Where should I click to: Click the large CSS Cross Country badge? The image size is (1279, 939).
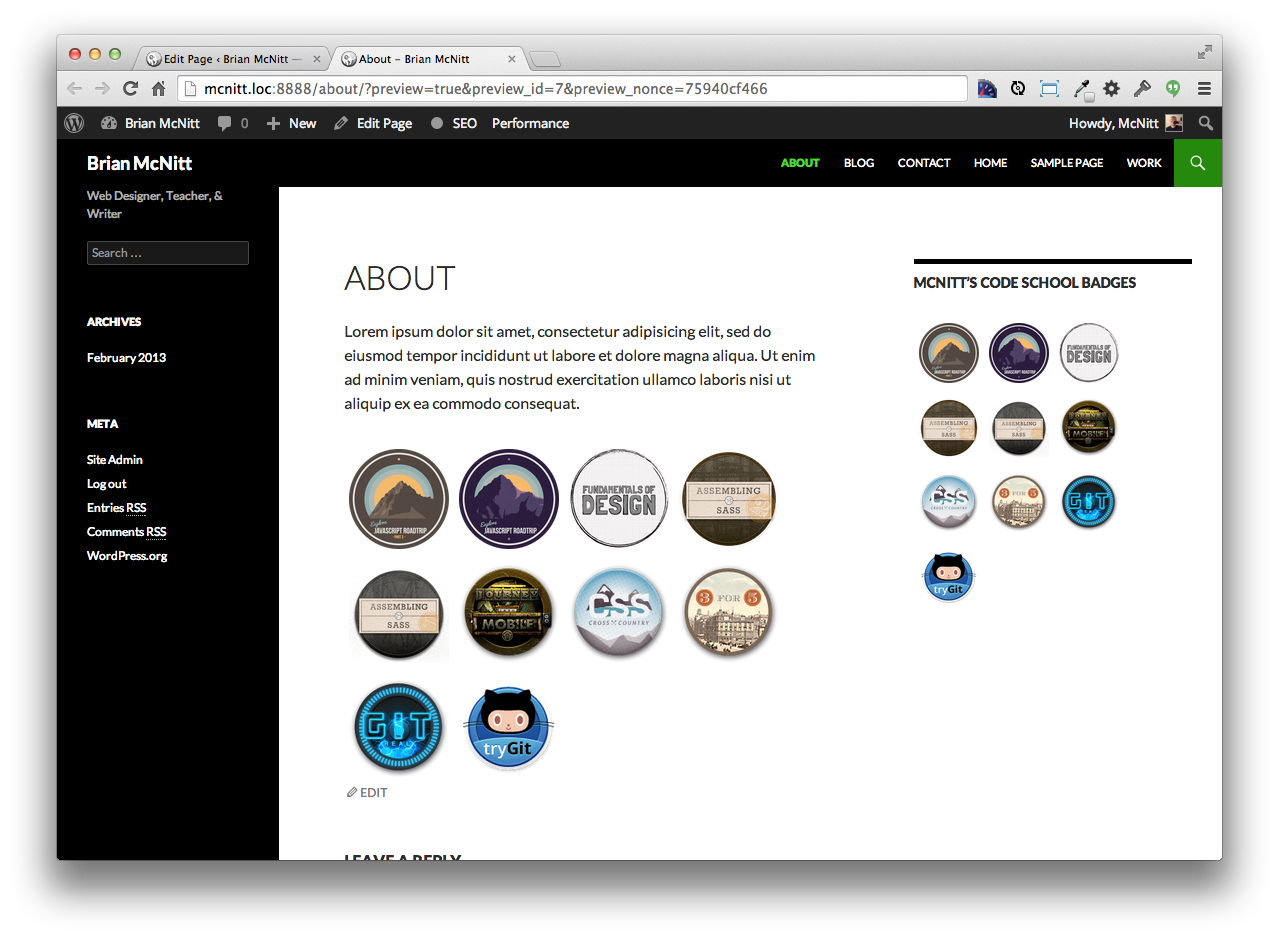[619, 612]
